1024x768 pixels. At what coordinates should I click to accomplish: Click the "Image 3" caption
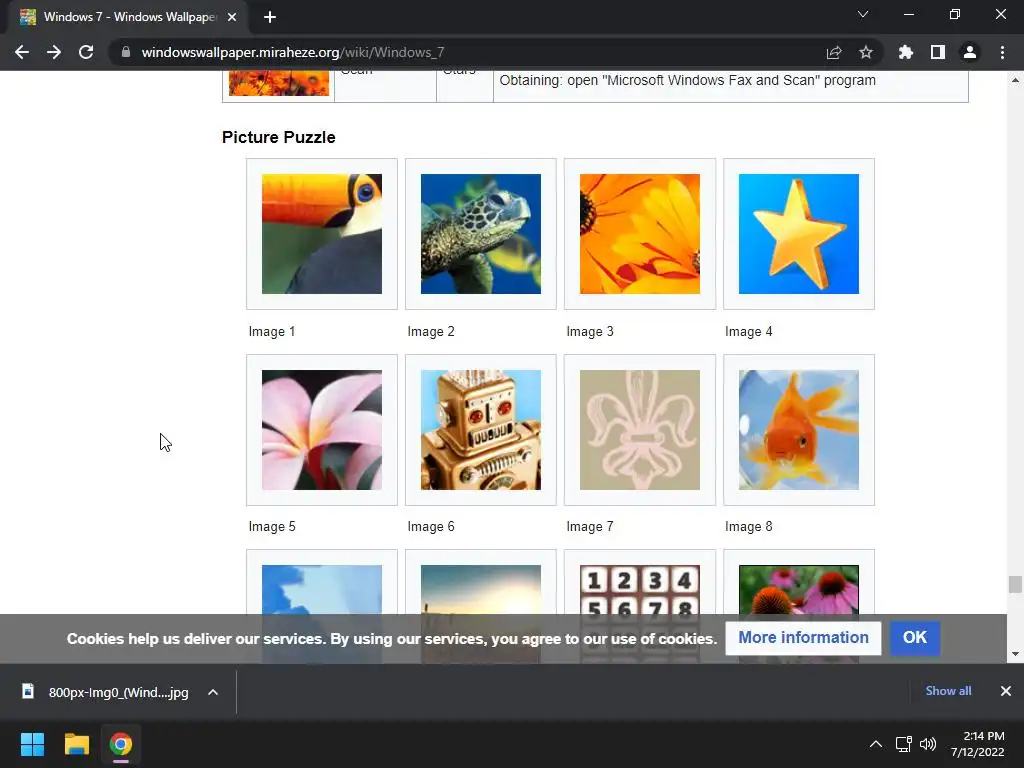(x=590, y=332)
